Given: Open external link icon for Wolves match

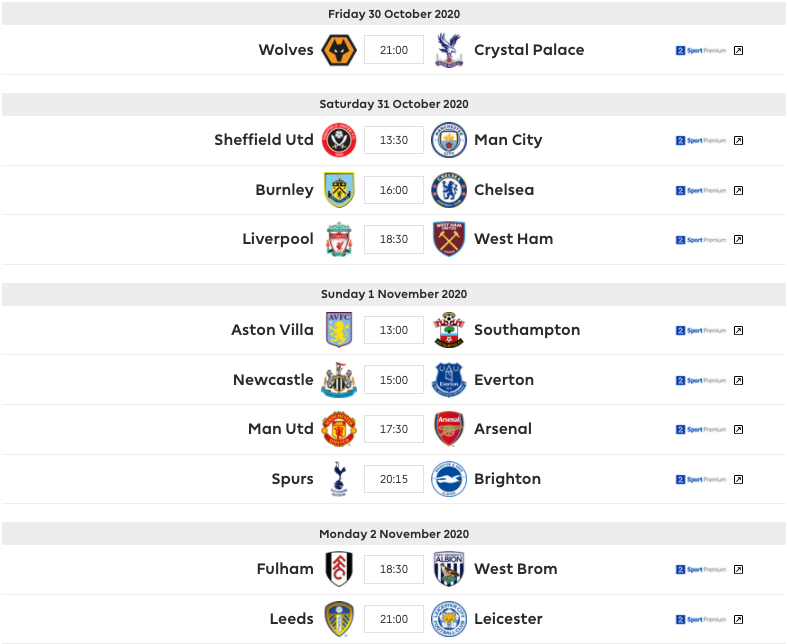Looking at the screenshot, I should [x=738, y=50].
